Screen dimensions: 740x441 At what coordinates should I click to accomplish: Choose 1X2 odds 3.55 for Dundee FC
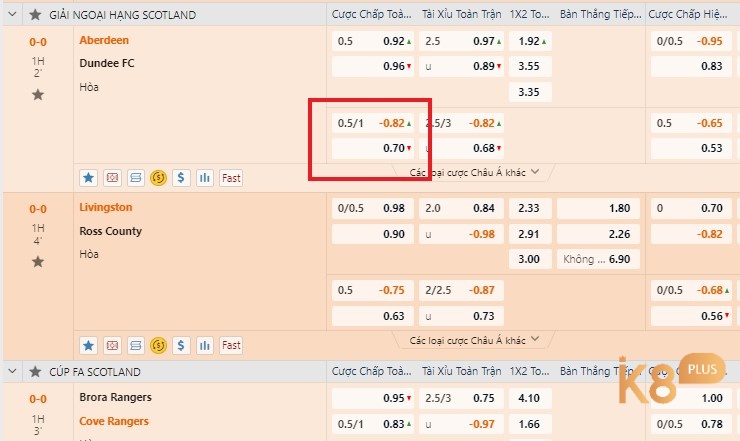530,66
